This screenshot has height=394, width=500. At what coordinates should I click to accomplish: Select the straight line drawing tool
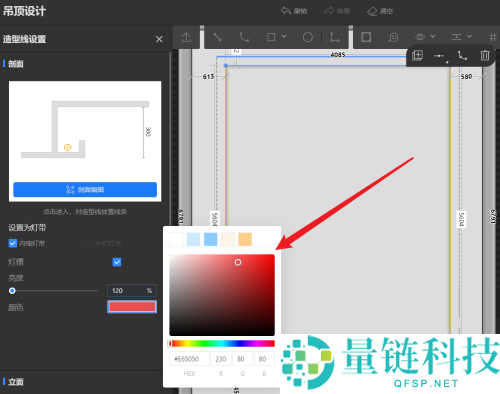coord(217,37)
